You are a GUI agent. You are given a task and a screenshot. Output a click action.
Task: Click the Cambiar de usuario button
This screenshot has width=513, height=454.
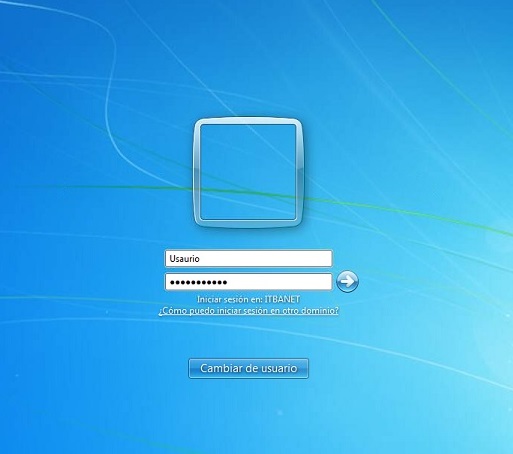(249, 368)
